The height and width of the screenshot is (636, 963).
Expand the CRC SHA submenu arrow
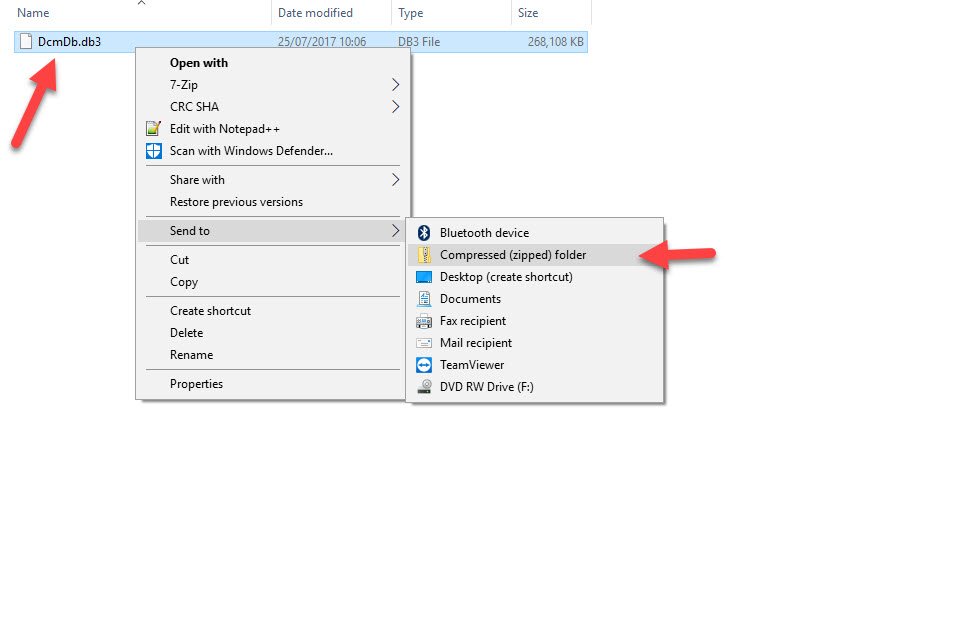[397, 107]
